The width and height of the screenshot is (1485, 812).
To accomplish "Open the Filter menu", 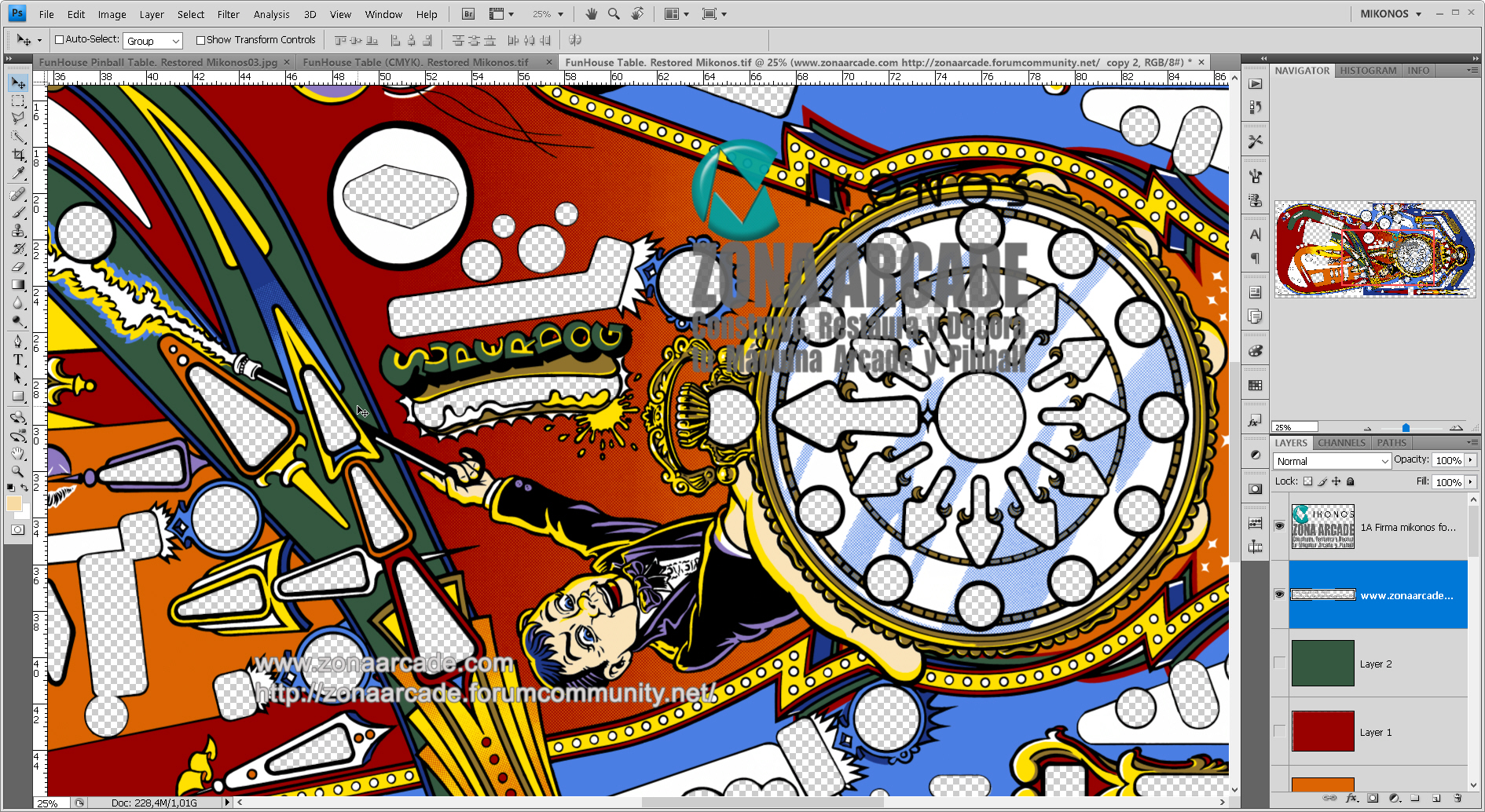I will (x=228, y=13).
